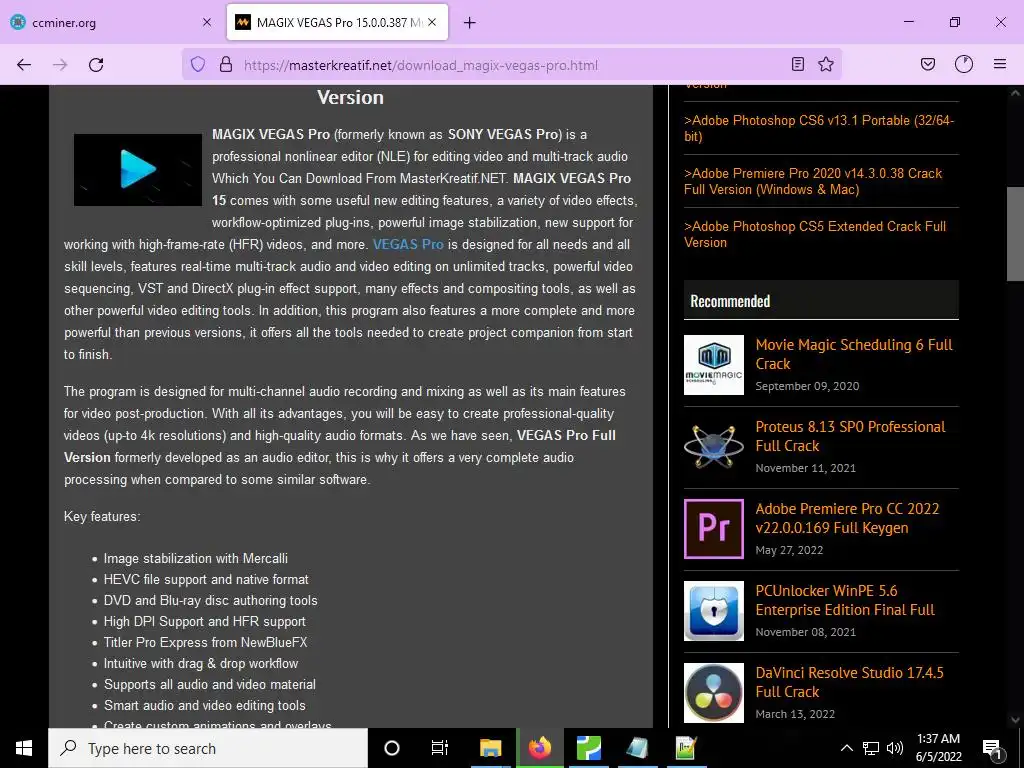This screenshot has width=1024, height=768.
Task: Click the Recommended section heading
Action: coord(730,301)
